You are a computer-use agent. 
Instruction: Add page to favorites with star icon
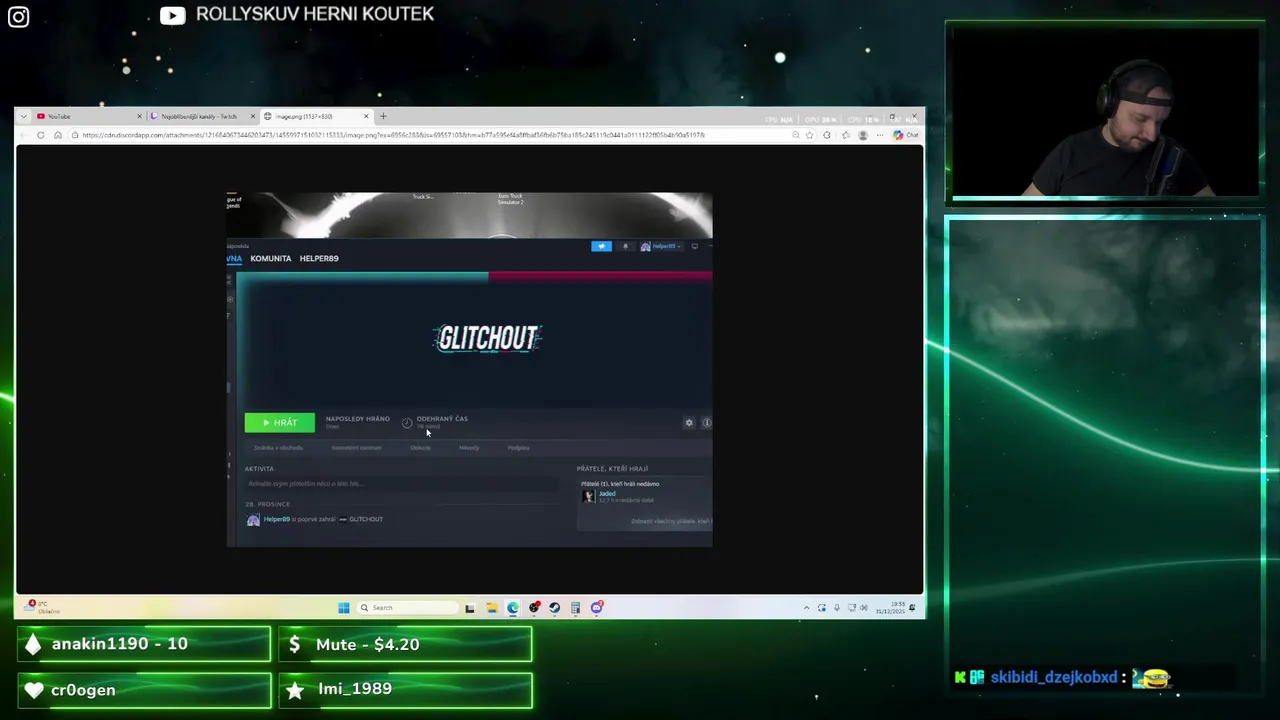tap(810, 135)
